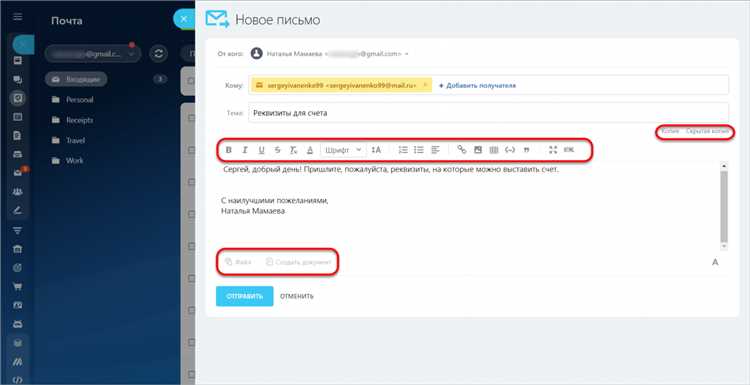Click the sender avatar icon
This screenshot has height=385, width=750.
[x=257, y=54]
